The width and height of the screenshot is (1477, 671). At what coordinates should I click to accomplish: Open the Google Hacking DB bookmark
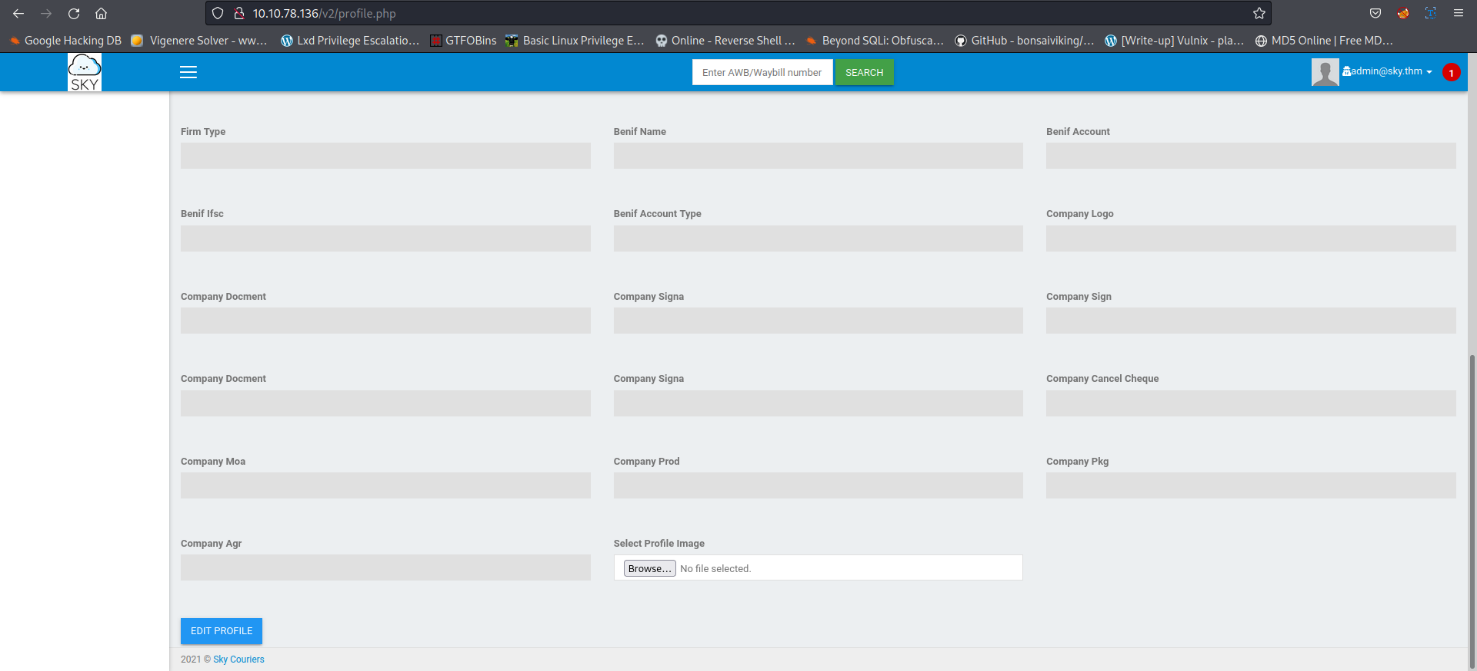click(x=65, y=41)
